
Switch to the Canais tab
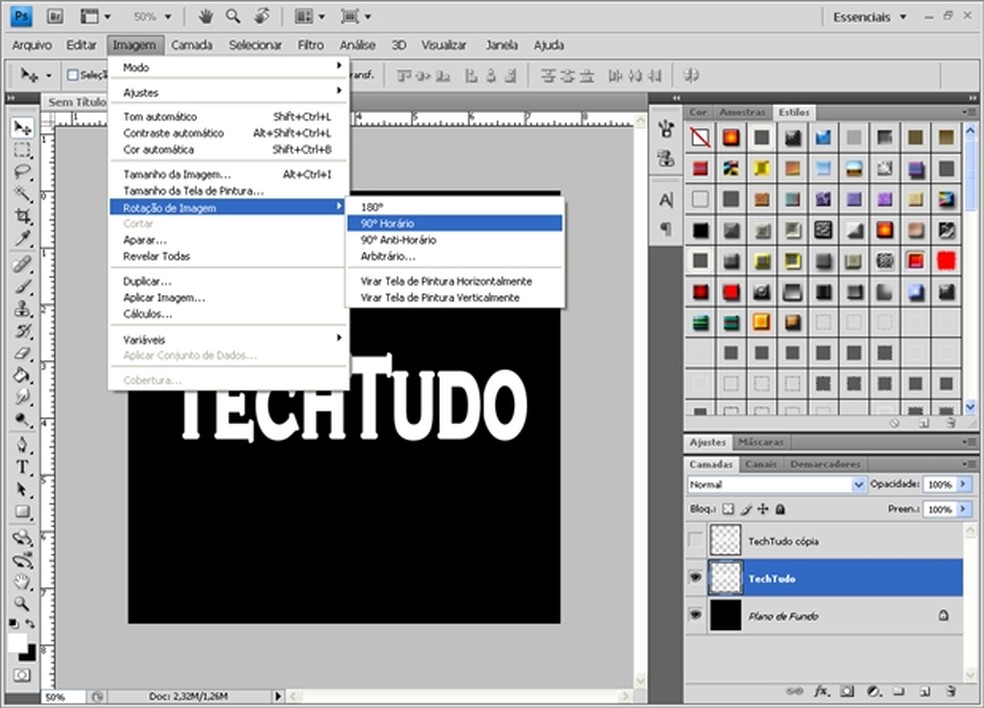pos(761,464)
